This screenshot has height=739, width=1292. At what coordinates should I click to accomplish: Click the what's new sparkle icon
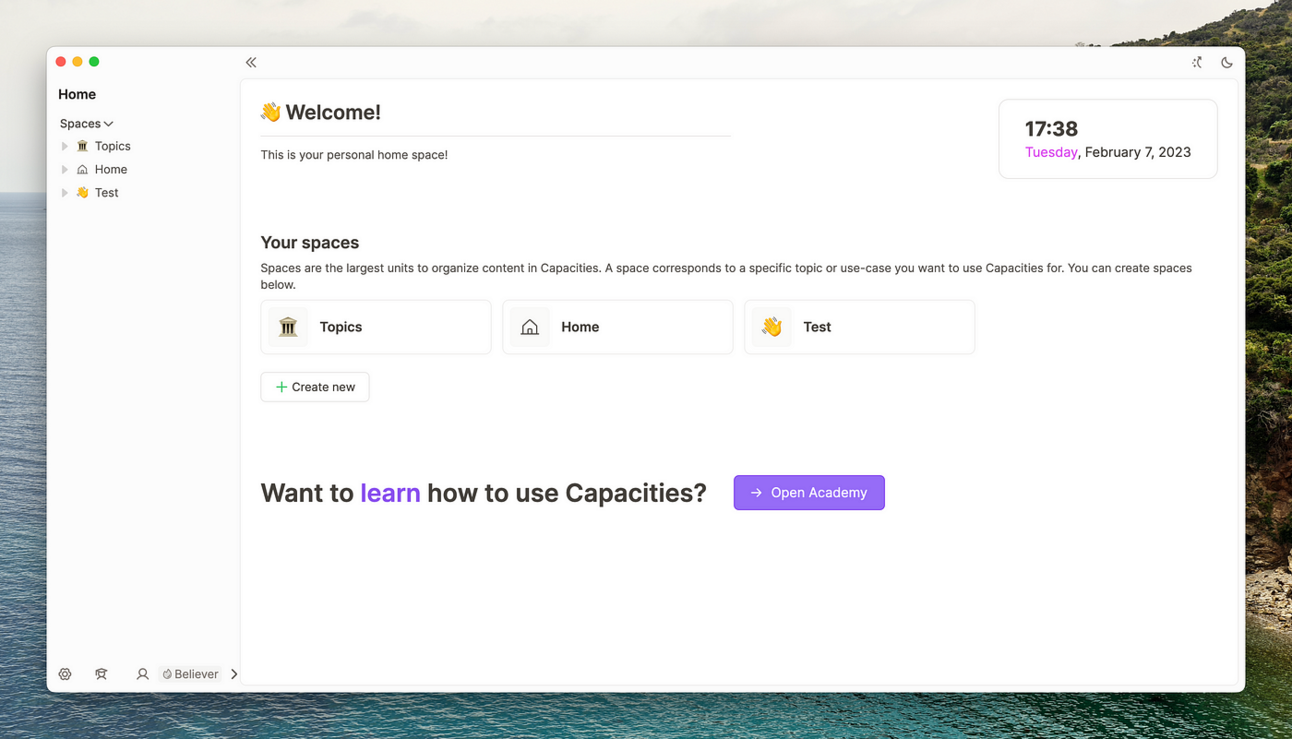click(1196, 62)
